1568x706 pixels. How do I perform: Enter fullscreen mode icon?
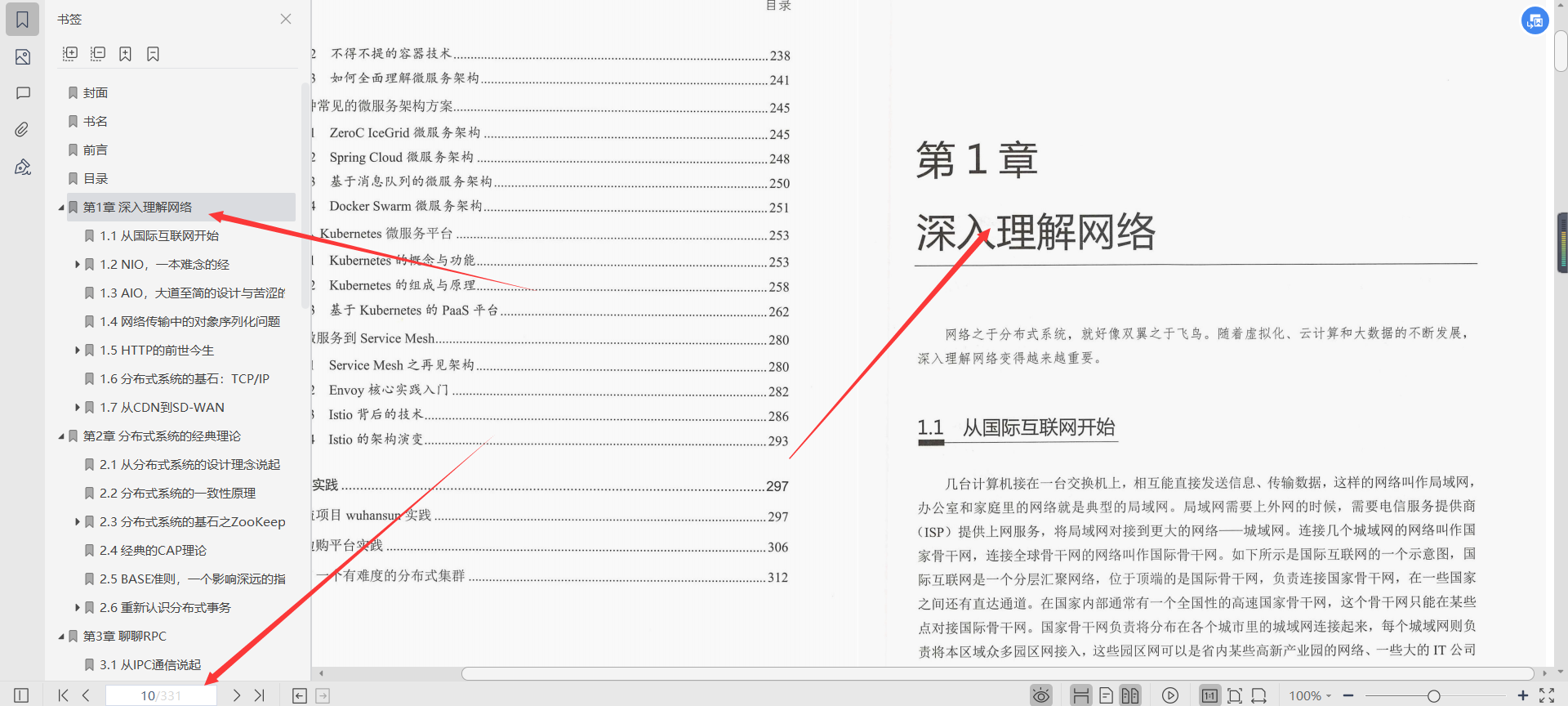1547,695
